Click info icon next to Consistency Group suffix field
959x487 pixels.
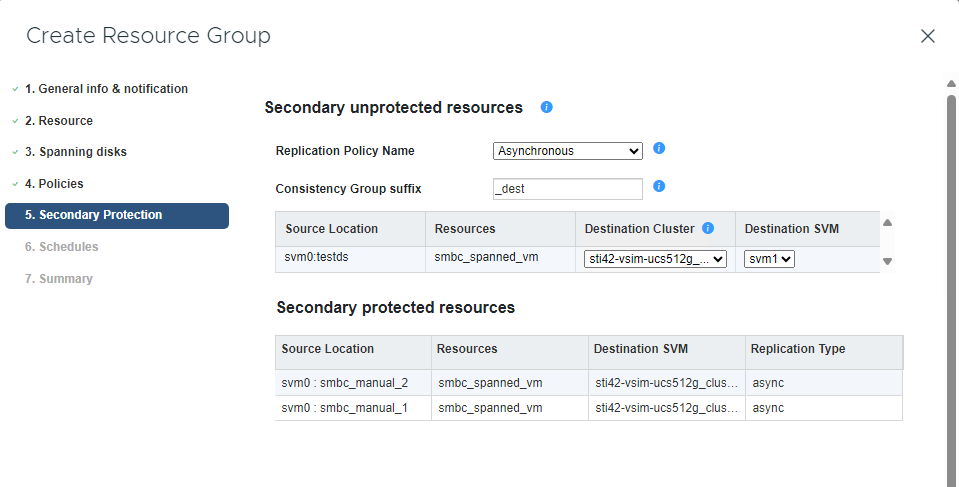coord(659,186)
